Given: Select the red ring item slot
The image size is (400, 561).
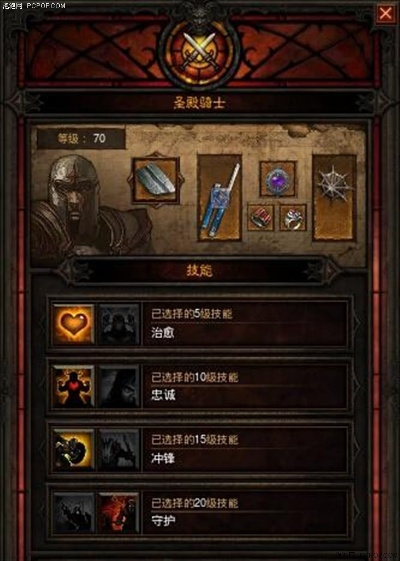Looking at the screenshot, I should tap(261, 218).
